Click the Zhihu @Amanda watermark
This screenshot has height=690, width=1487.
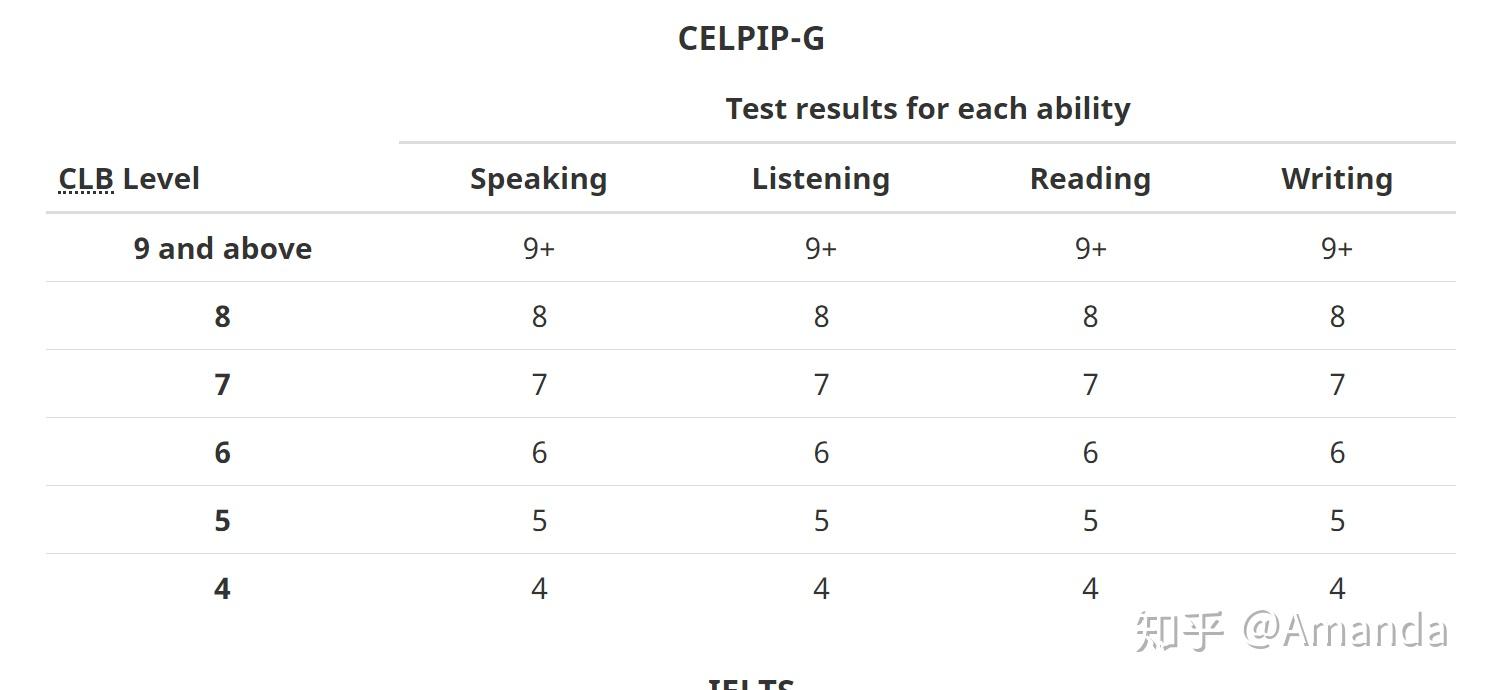1291,631
